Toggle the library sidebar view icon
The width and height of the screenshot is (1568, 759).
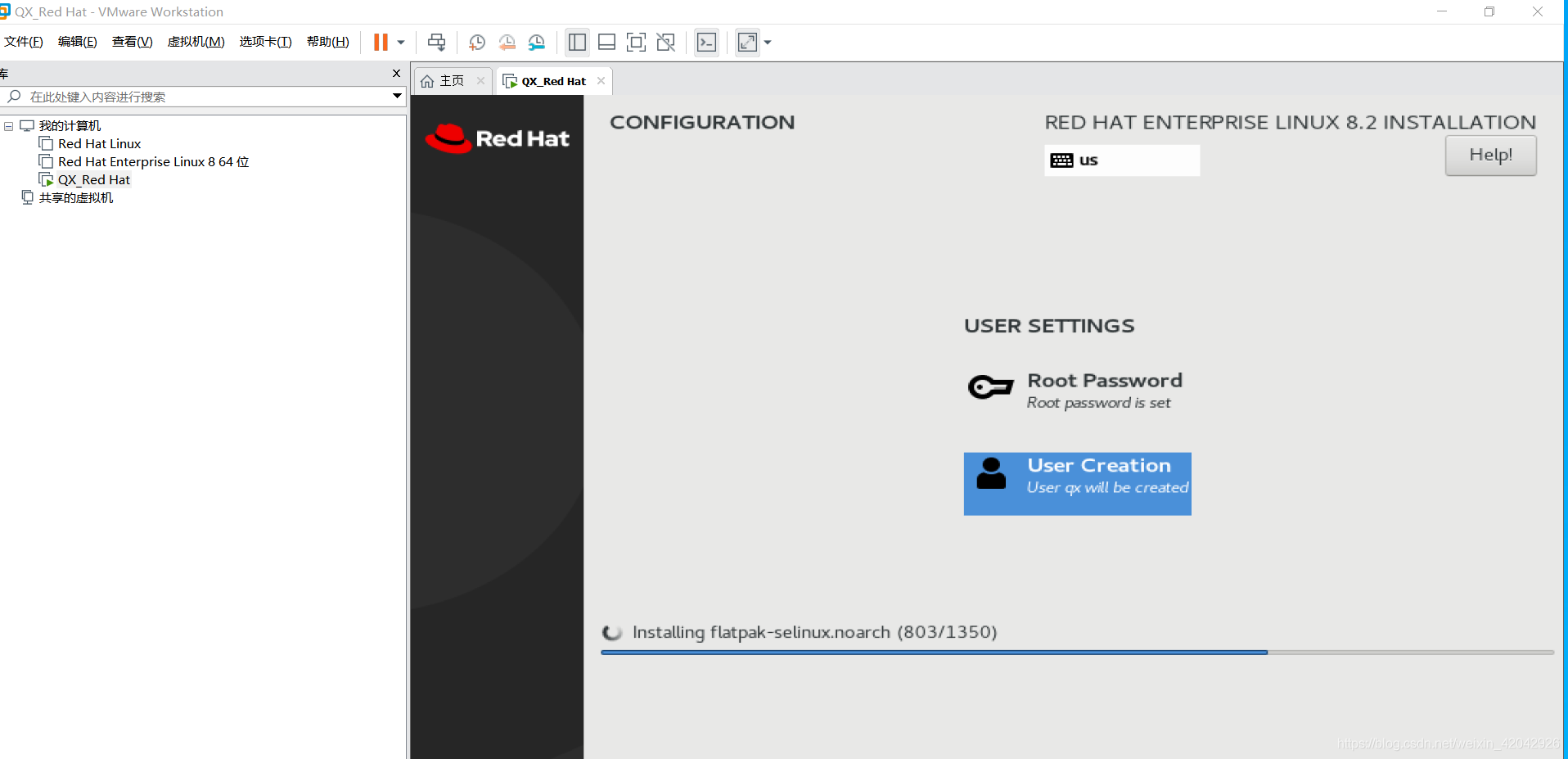(577, 43)
